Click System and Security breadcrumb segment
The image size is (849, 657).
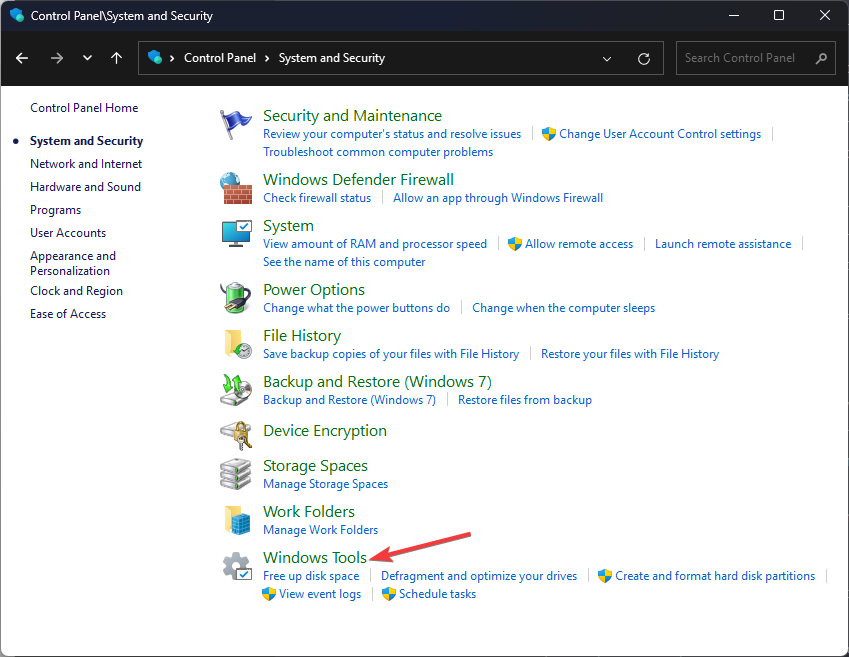tap(332, 58)
